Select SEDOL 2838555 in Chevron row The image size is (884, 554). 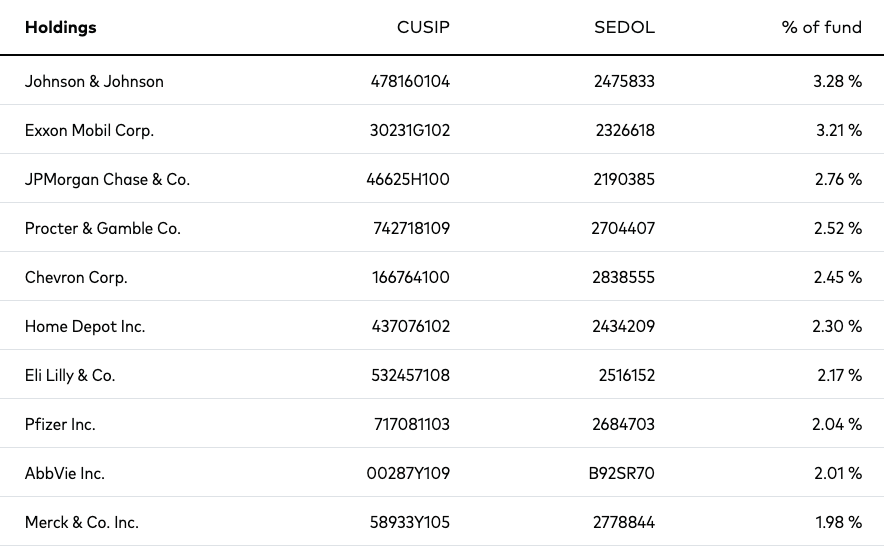(624, 277)
